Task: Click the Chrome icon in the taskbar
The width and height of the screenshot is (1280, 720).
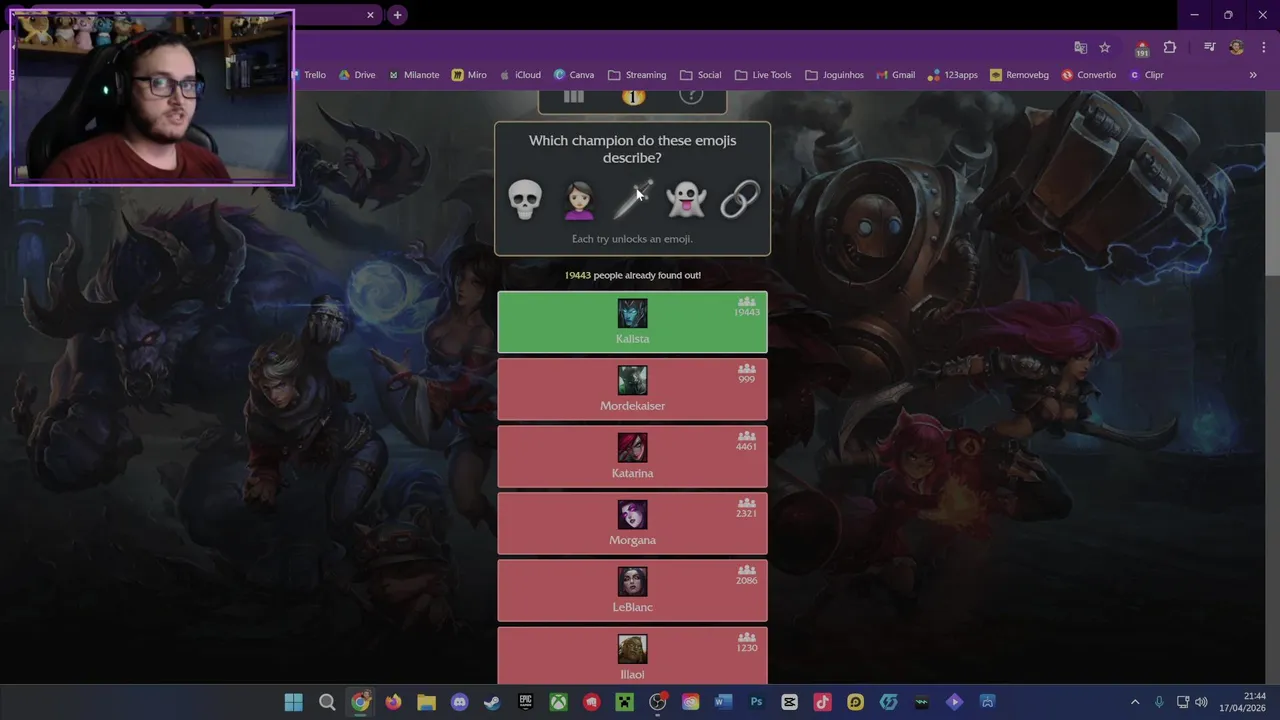Action: coord(360,702)
